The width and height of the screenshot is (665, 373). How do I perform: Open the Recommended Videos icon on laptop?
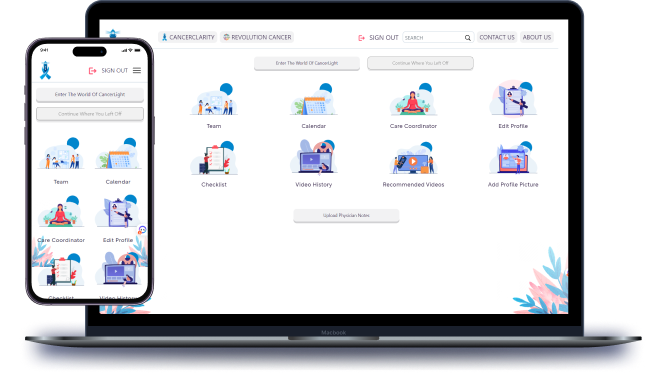tap(413, 158)
